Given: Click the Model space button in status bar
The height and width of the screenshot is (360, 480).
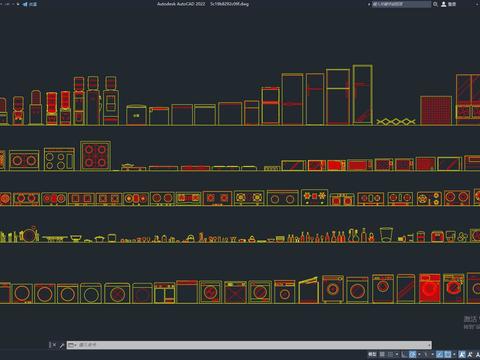Looking at the screenshot, I should (372, 354).
